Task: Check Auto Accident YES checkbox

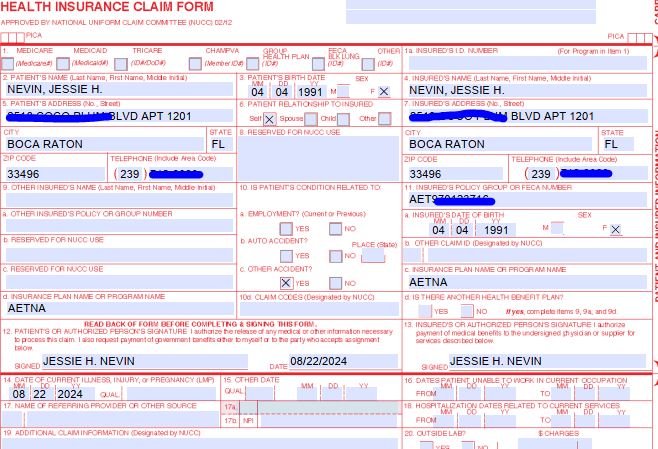Action: point(286,256)
